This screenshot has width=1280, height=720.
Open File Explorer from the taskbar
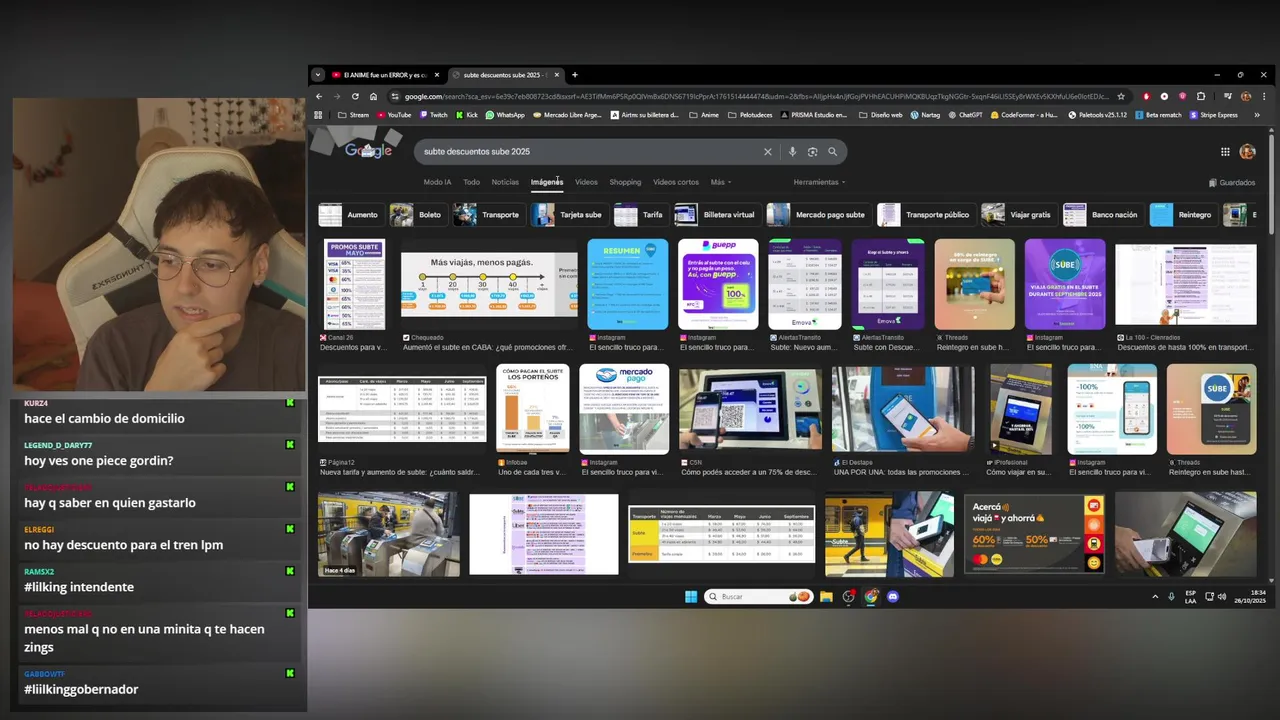pos(826,596)
